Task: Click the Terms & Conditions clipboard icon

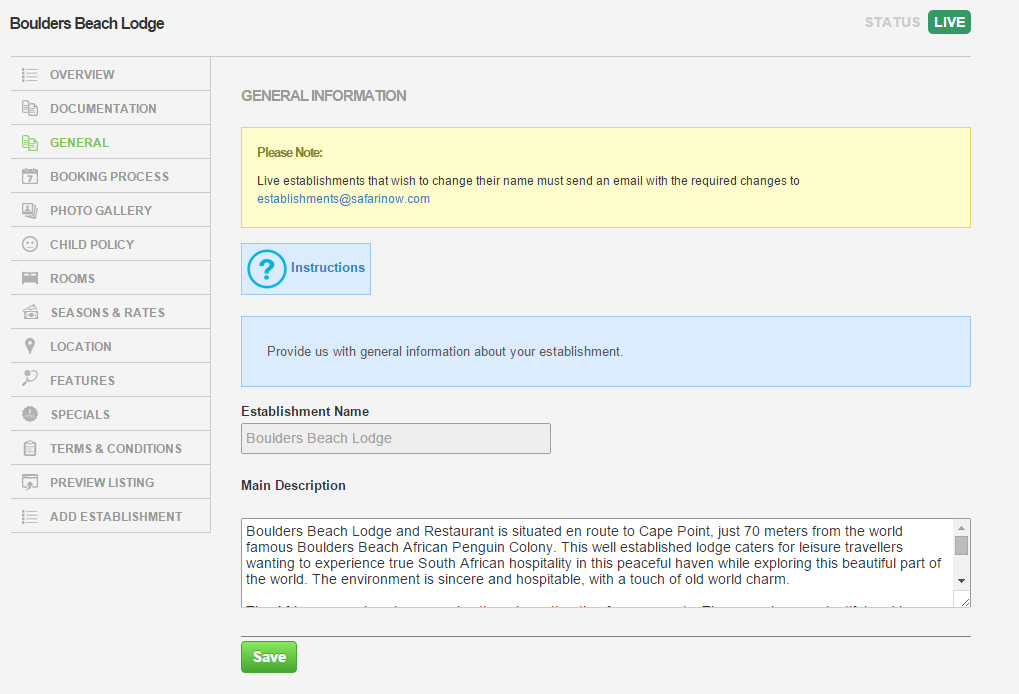Action: [29, 448]
